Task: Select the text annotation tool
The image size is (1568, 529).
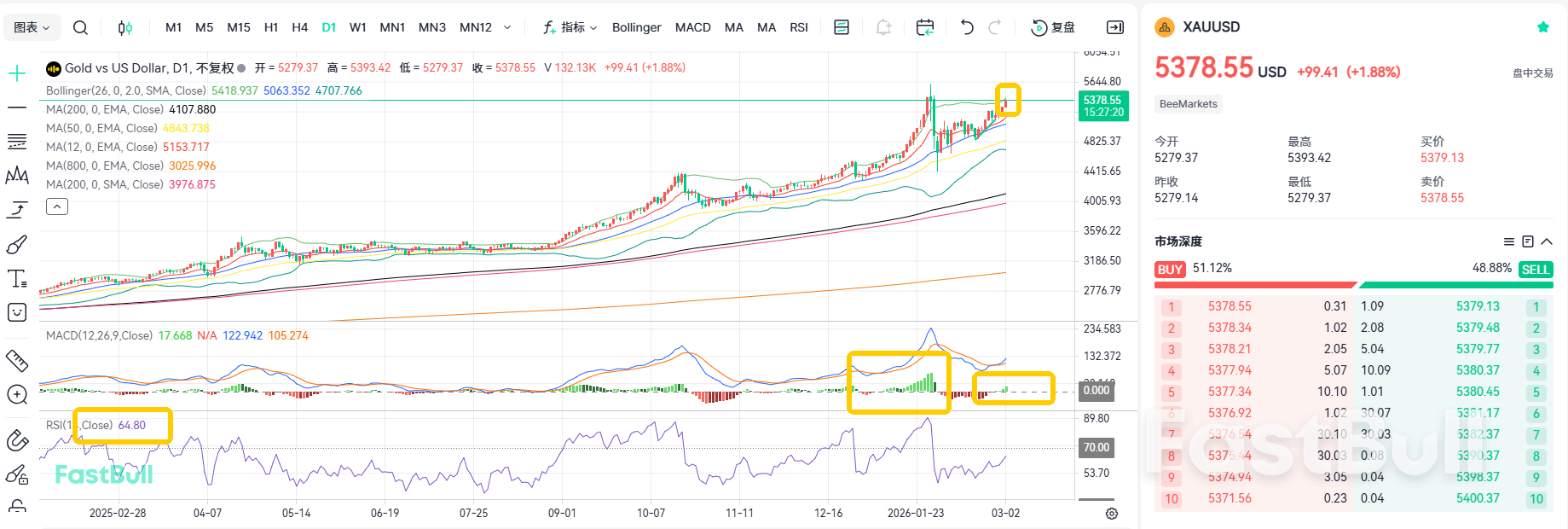Action: pyautogui.click(x=17, y=279)
